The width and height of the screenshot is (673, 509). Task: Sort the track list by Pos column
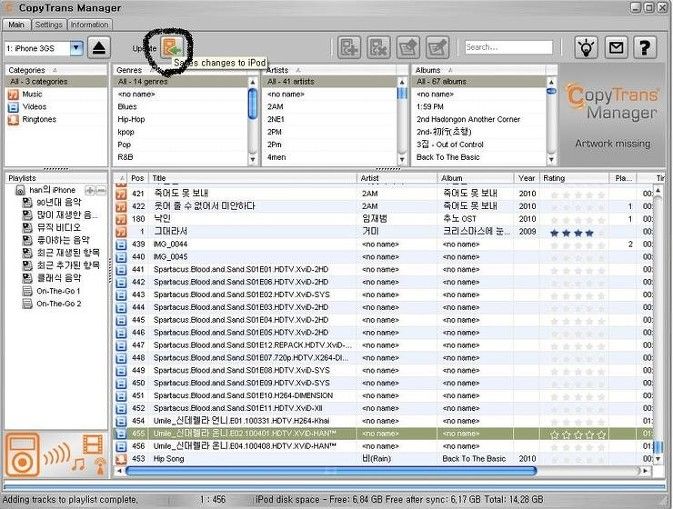[x=137, y=178]
